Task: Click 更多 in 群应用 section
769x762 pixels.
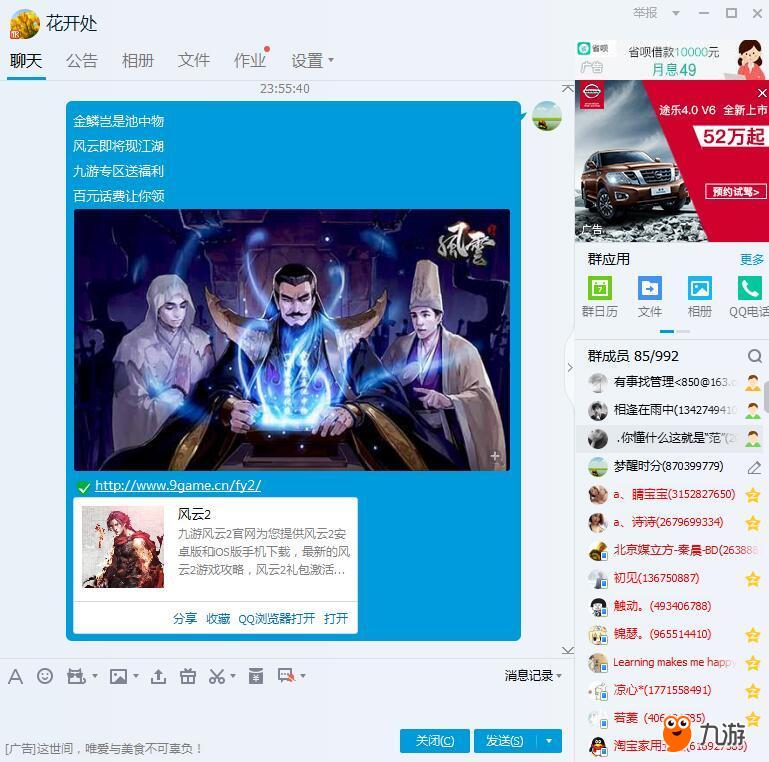Action: tap(752, 259)
